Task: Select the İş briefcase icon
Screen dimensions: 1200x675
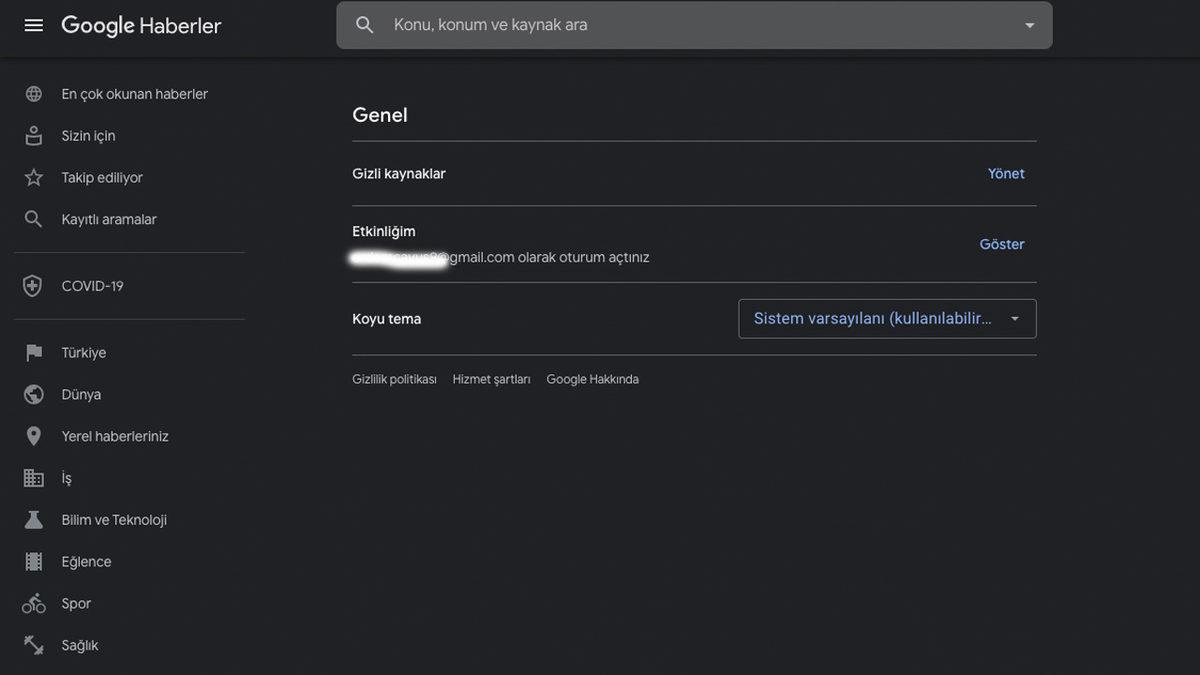Action: [x=33, y=477]
